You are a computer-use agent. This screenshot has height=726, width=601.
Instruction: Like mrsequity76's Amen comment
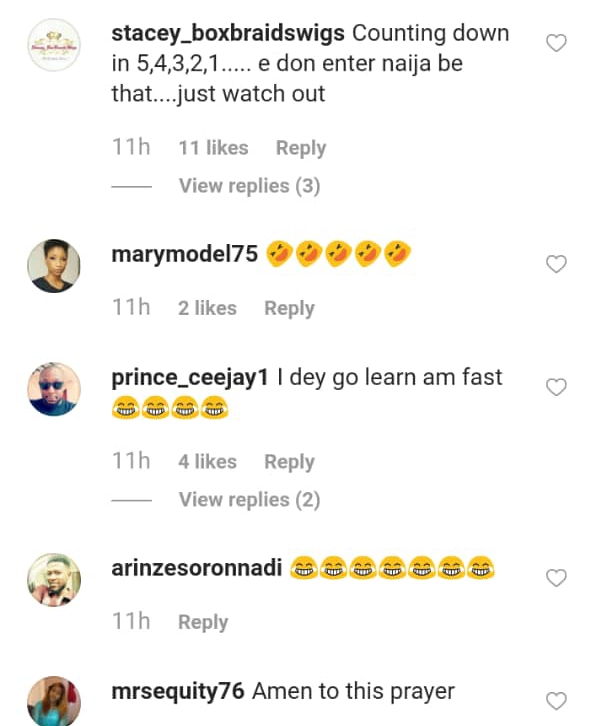(x=557, y=700)
